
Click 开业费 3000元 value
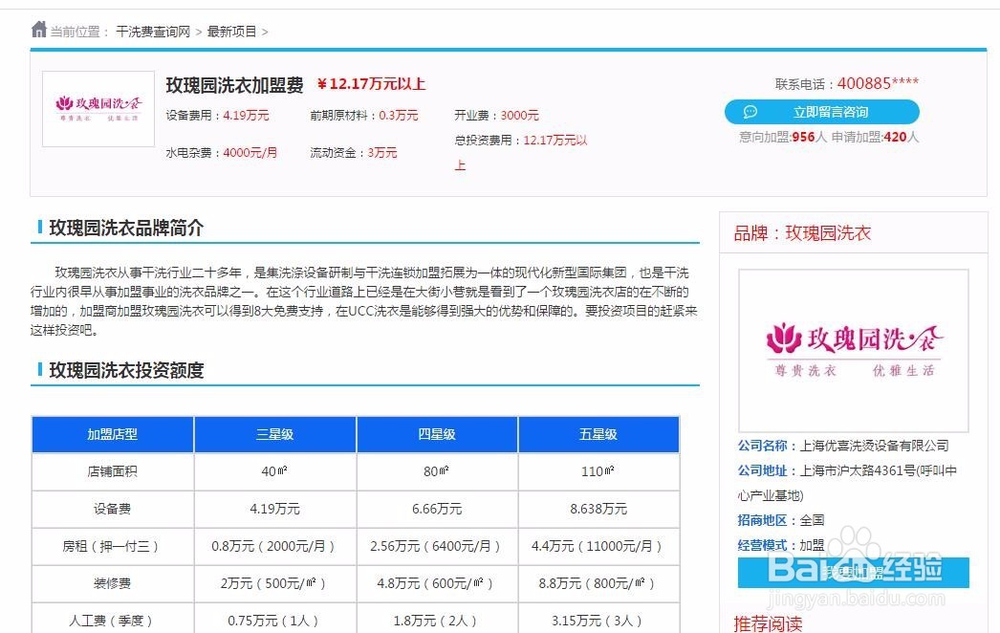click(x=519, y=115)
